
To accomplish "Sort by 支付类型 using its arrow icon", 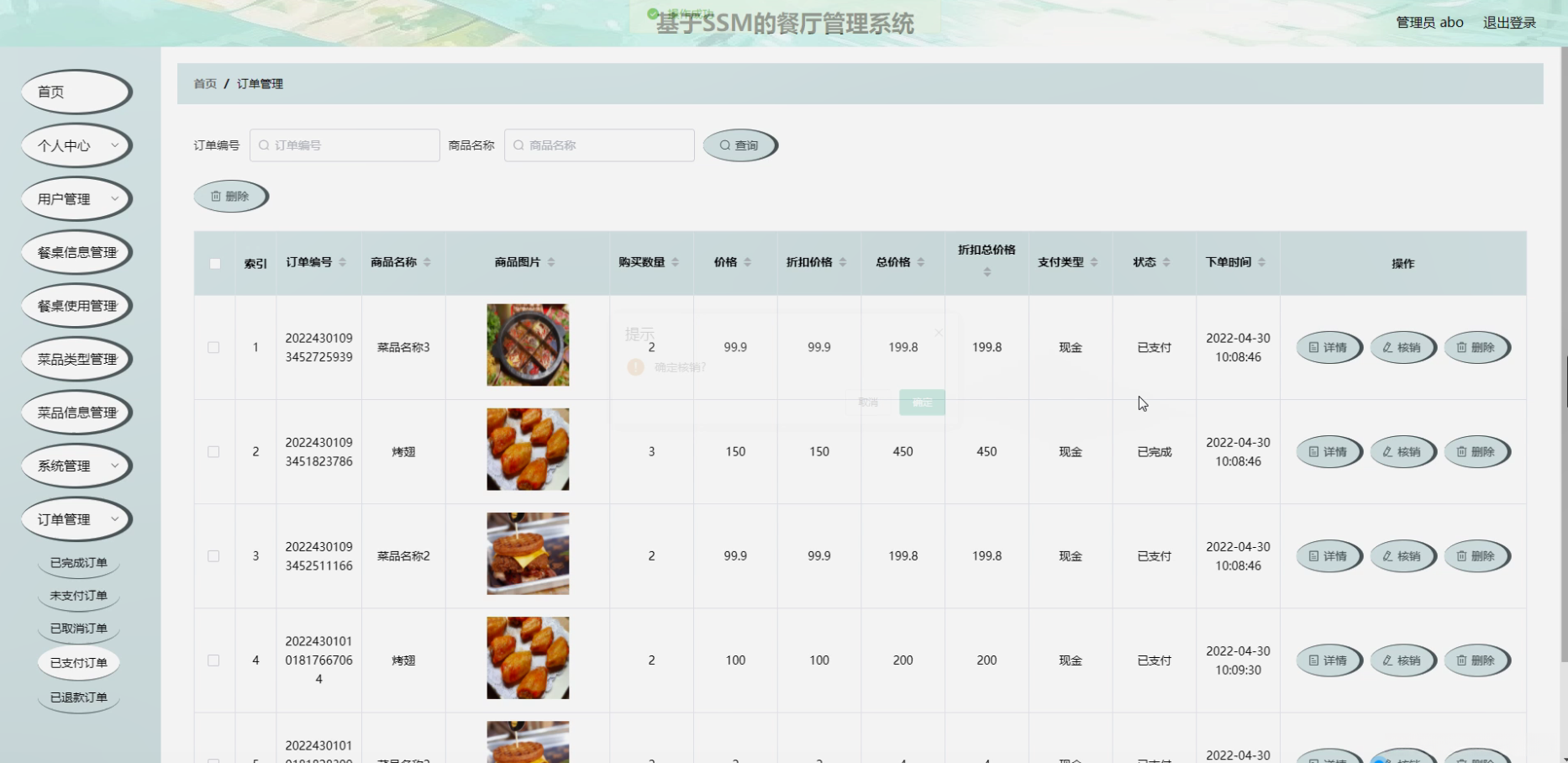I will click(1094, 262).
